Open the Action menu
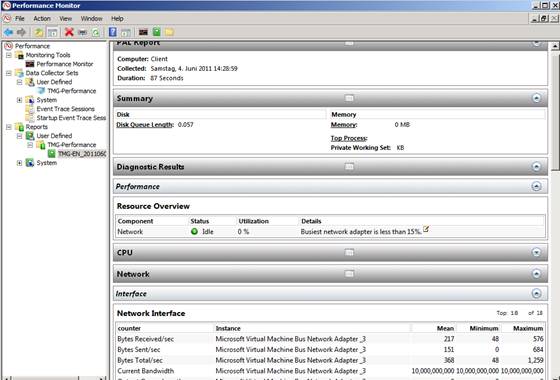Screen dimensions: 560x380 [42, 19]
